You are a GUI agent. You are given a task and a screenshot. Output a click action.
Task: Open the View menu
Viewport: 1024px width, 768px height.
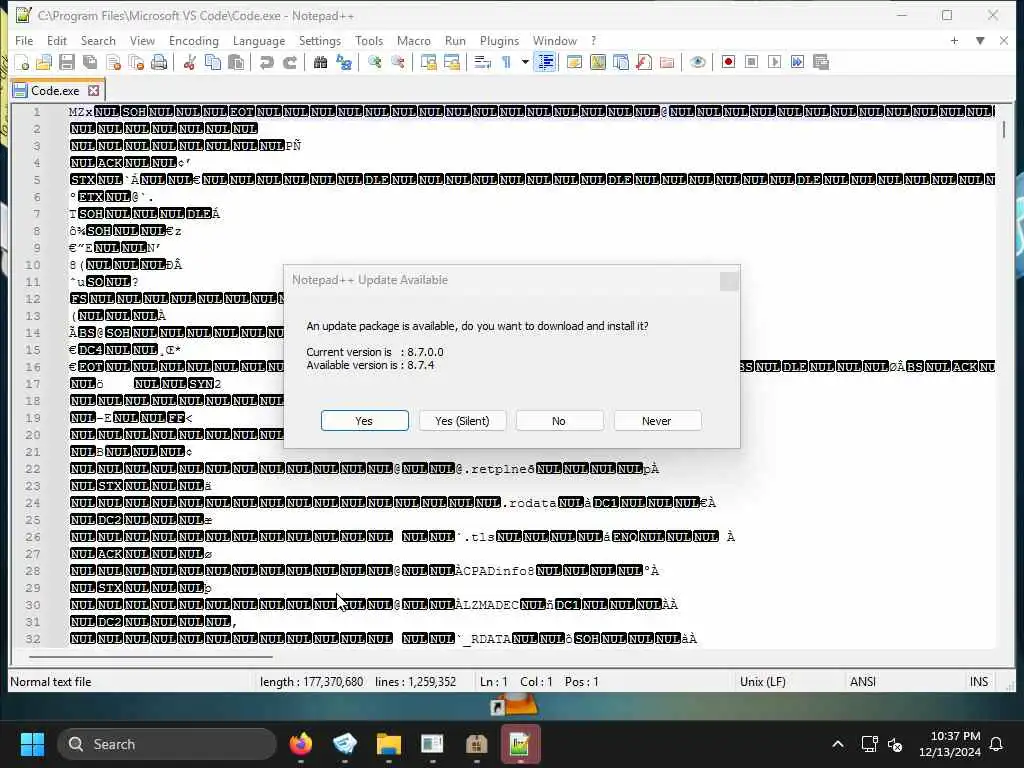pos(142,40)
